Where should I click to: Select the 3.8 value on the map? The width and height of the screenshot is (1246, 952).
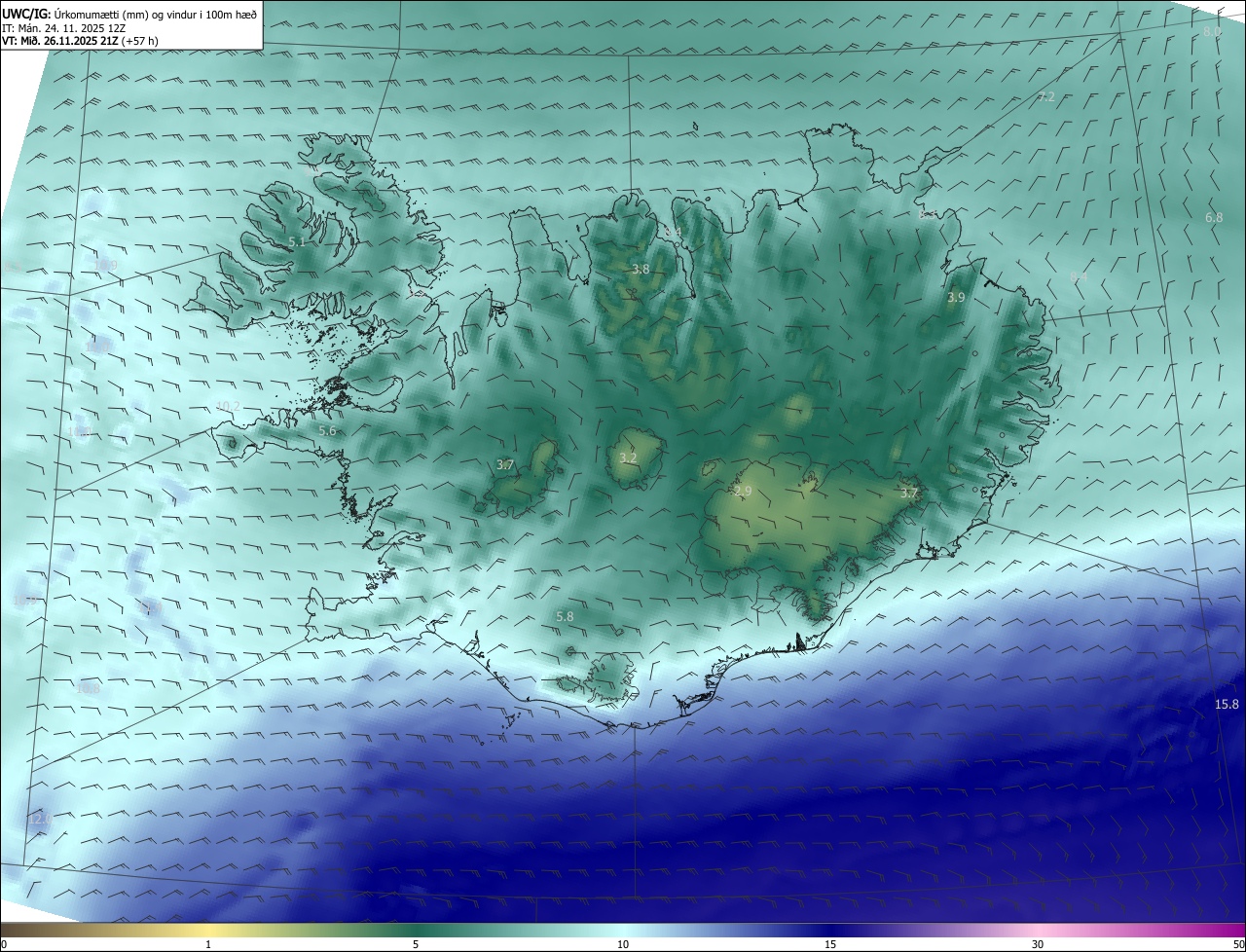pos(641,269)
